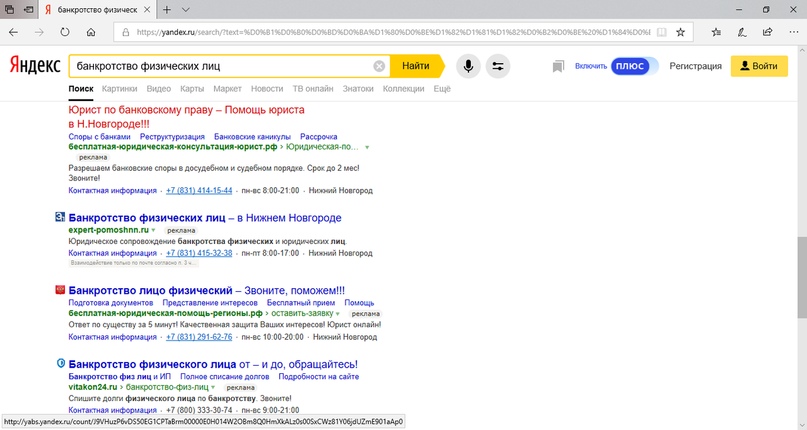
Task: Switch to the Видео tab
Action: tap(159, 89)
